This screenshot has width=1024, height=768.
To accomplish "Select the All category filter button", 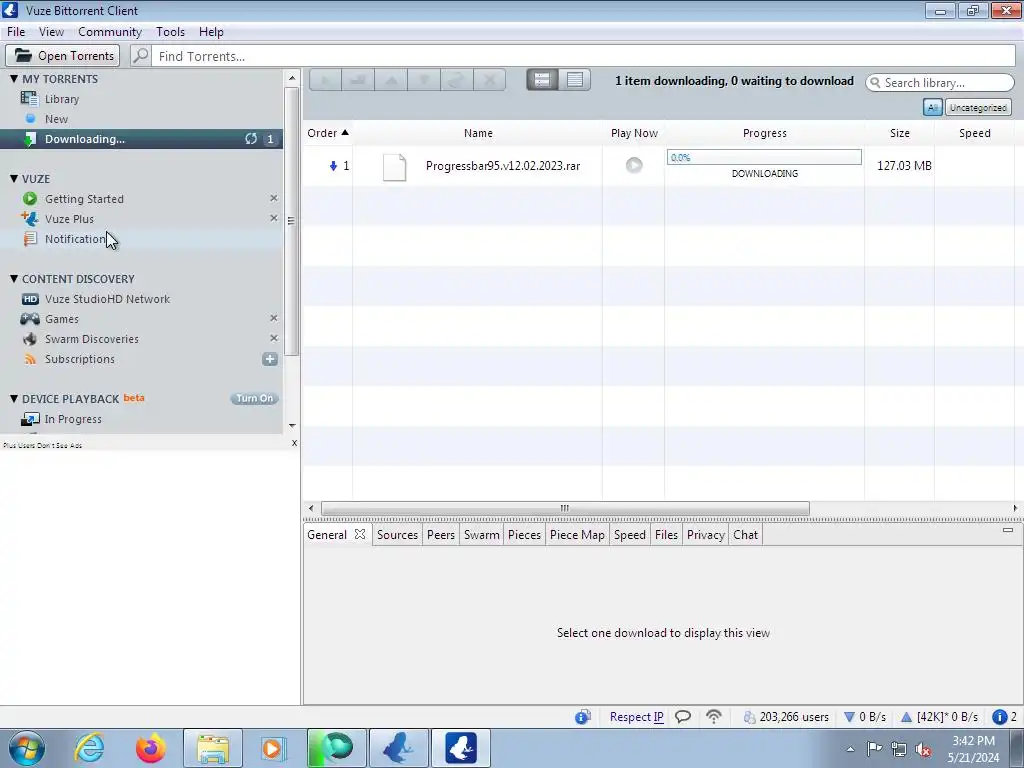I will click(x=933, y=108).
